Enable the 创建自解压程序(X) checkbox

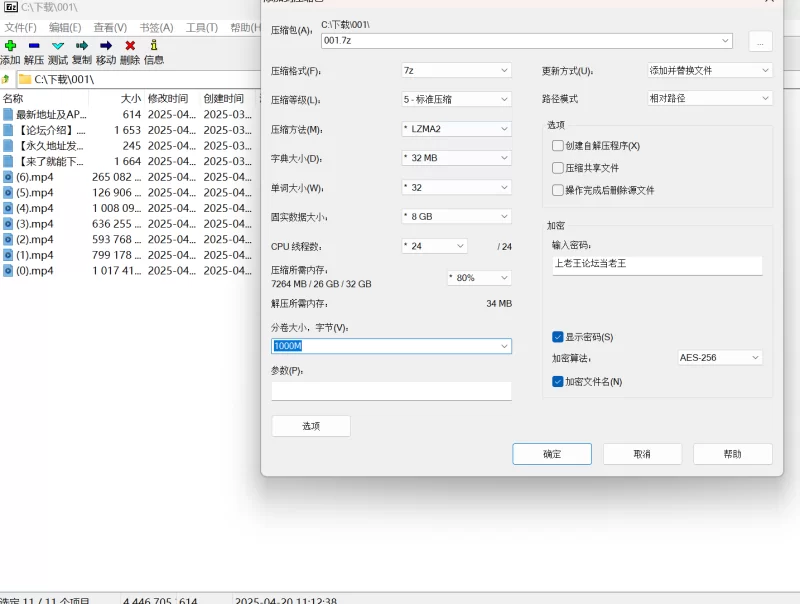tap(558, 146)
